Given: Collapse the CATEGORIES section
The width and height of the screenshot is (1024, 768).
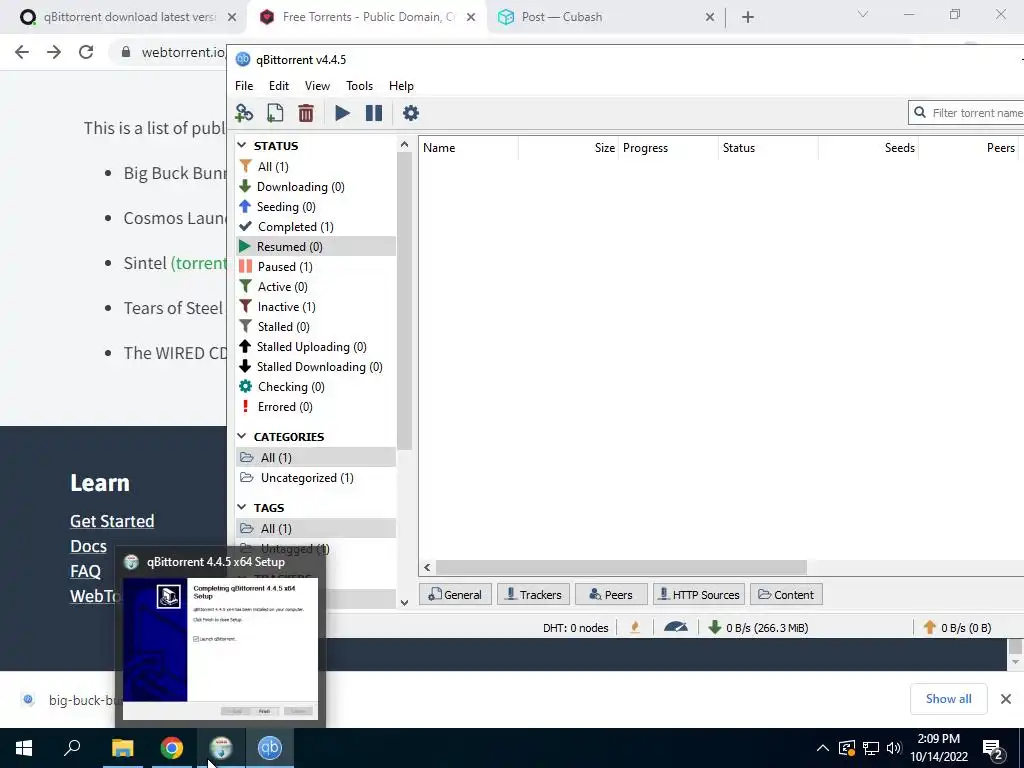Looking at the screenshot, I should coord(242,436).
